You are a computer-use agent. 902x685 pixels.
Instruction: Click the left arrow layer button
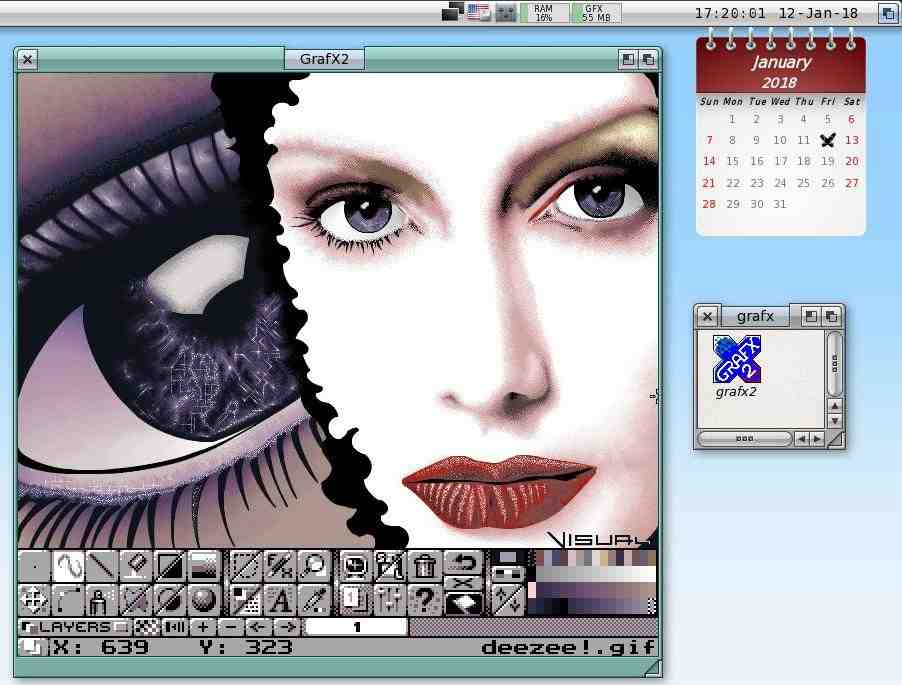point(259,627)
